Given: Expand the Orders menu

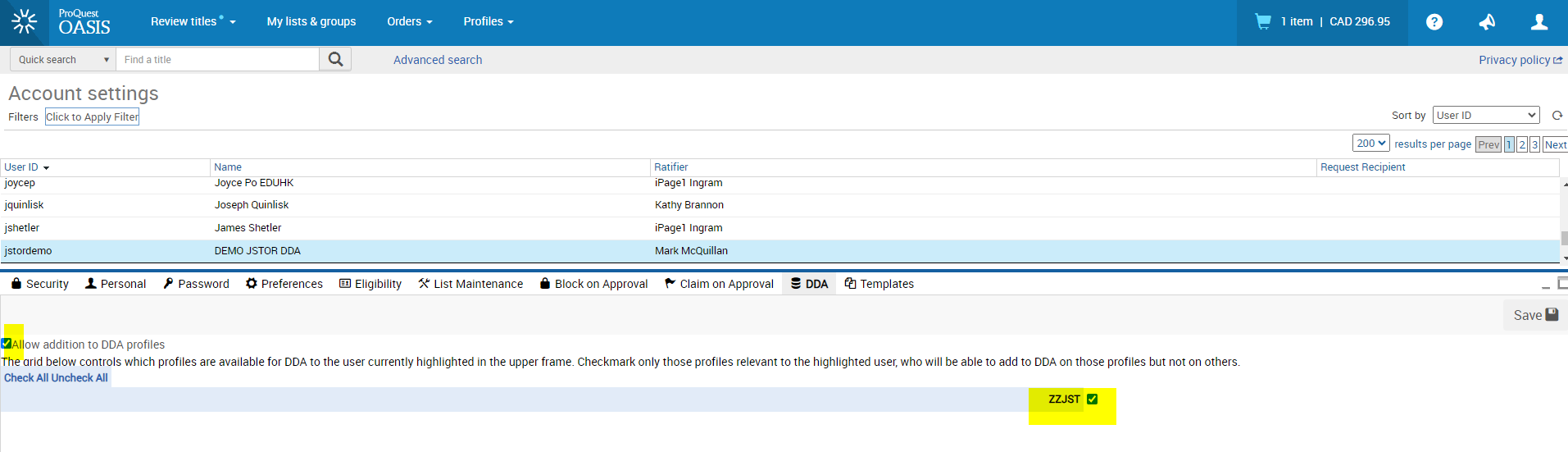Looking at the screenshot, I should 409,21.
